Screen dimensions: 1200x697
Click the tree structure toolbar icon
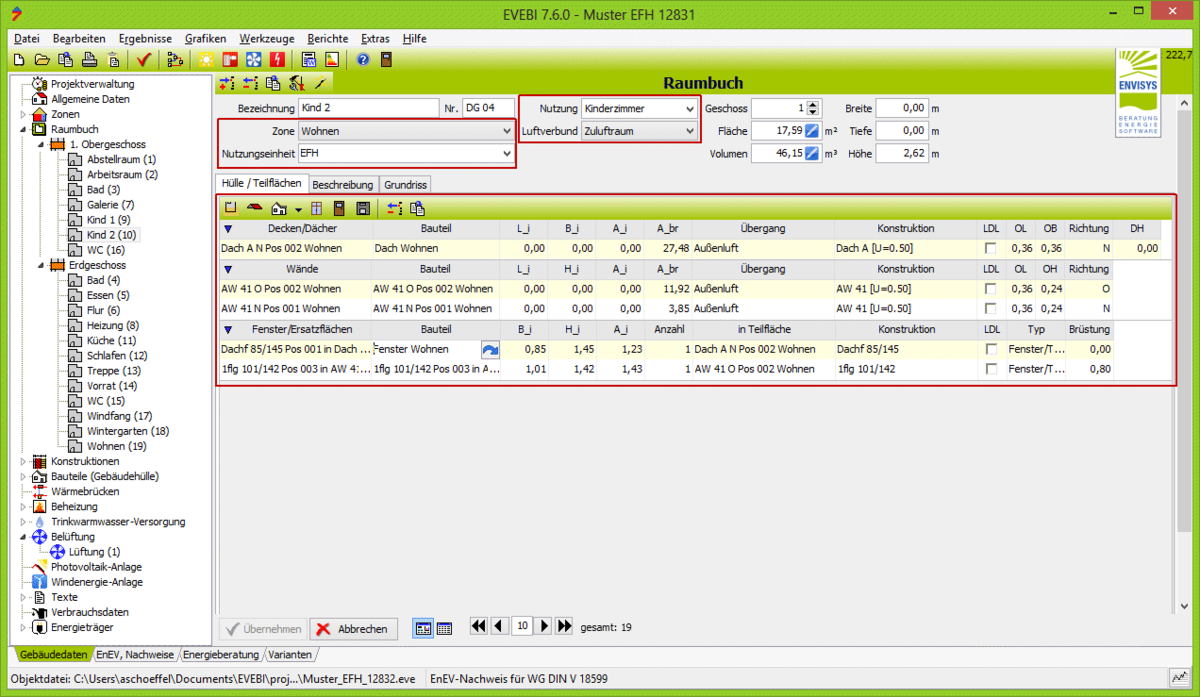[x=176, y=60]
